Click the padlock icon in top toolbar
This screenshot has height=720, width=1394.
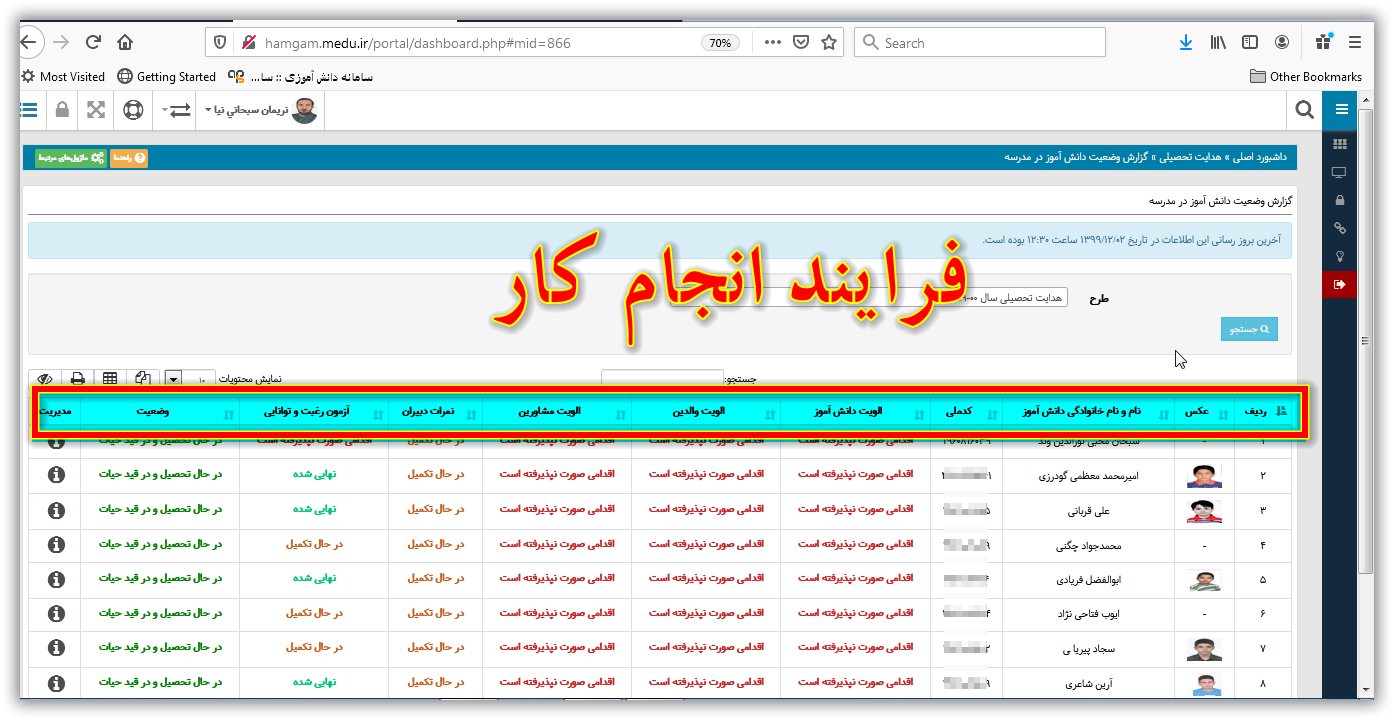click(x=62, y=110)
